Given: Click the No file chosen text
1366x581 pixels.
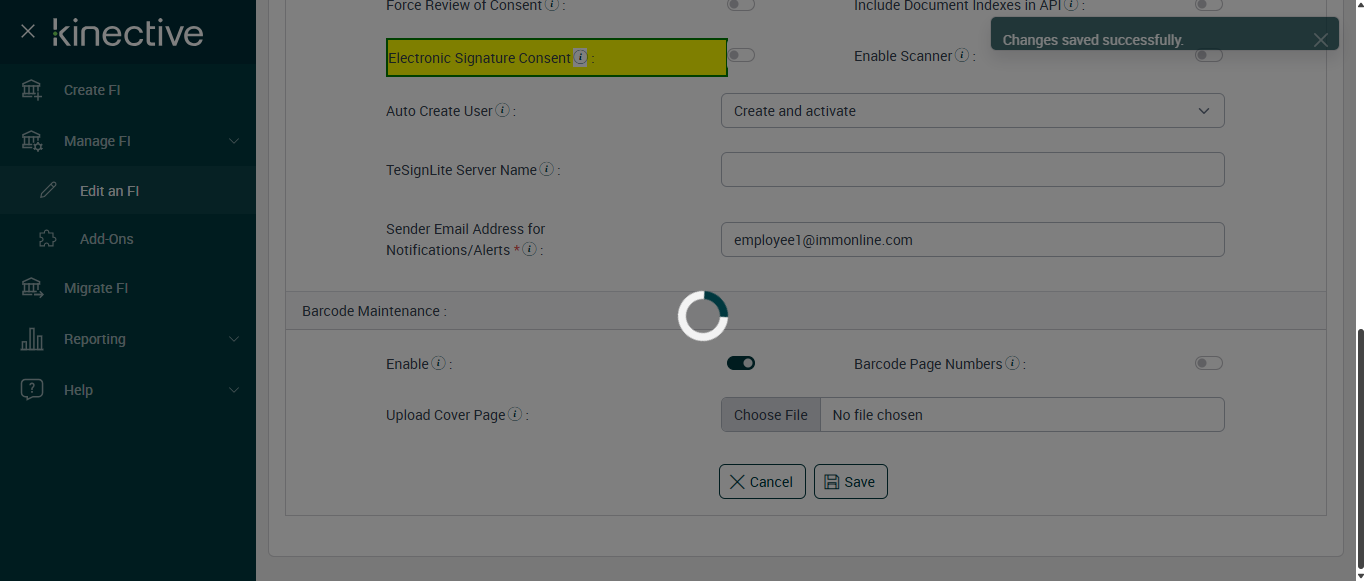Looking at the screenshot, I should pyautogui.click(x=878, y=415).
